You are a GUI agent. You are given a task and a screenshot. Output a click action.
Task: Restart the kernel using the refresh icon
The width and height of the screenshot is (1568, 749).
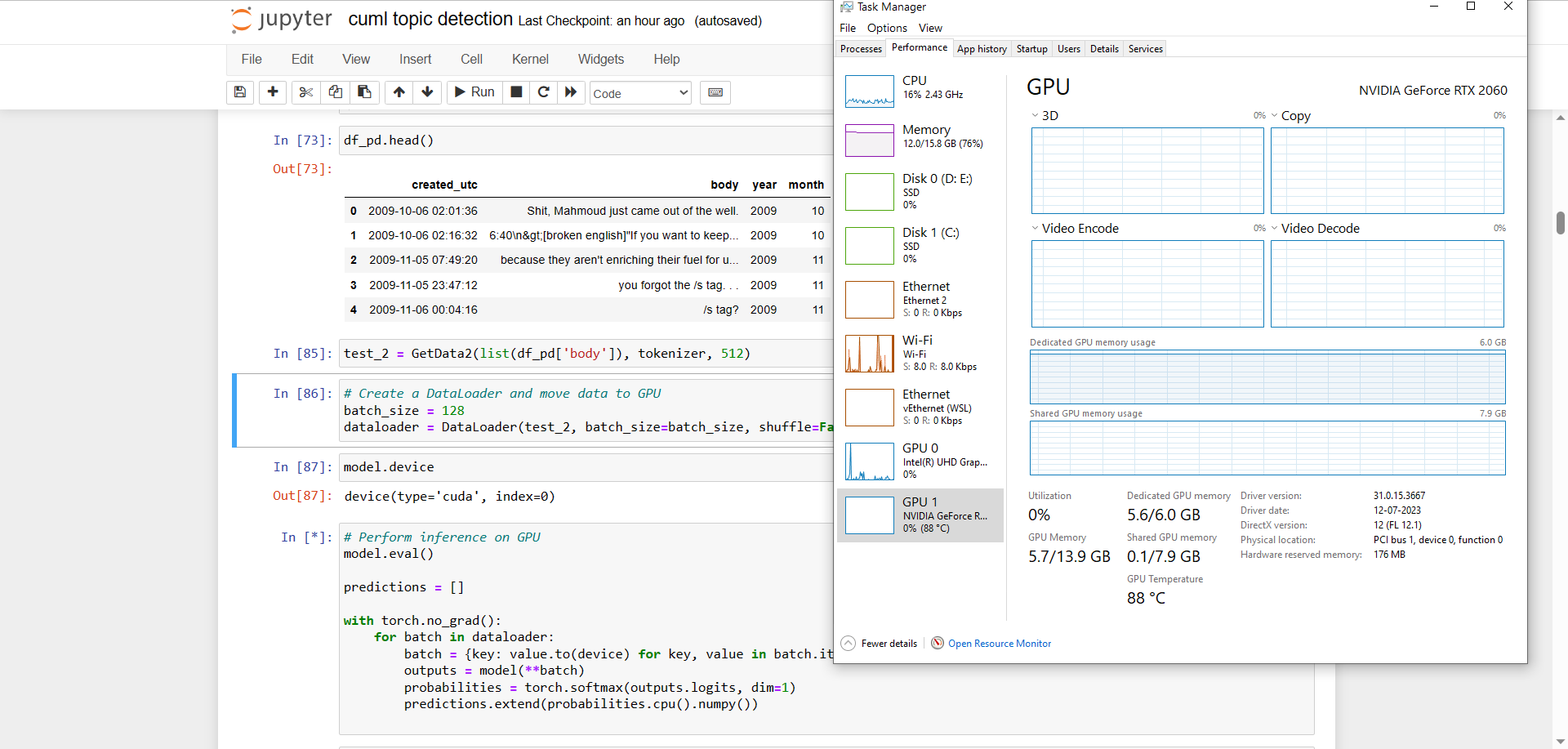(x=544, y=92)
